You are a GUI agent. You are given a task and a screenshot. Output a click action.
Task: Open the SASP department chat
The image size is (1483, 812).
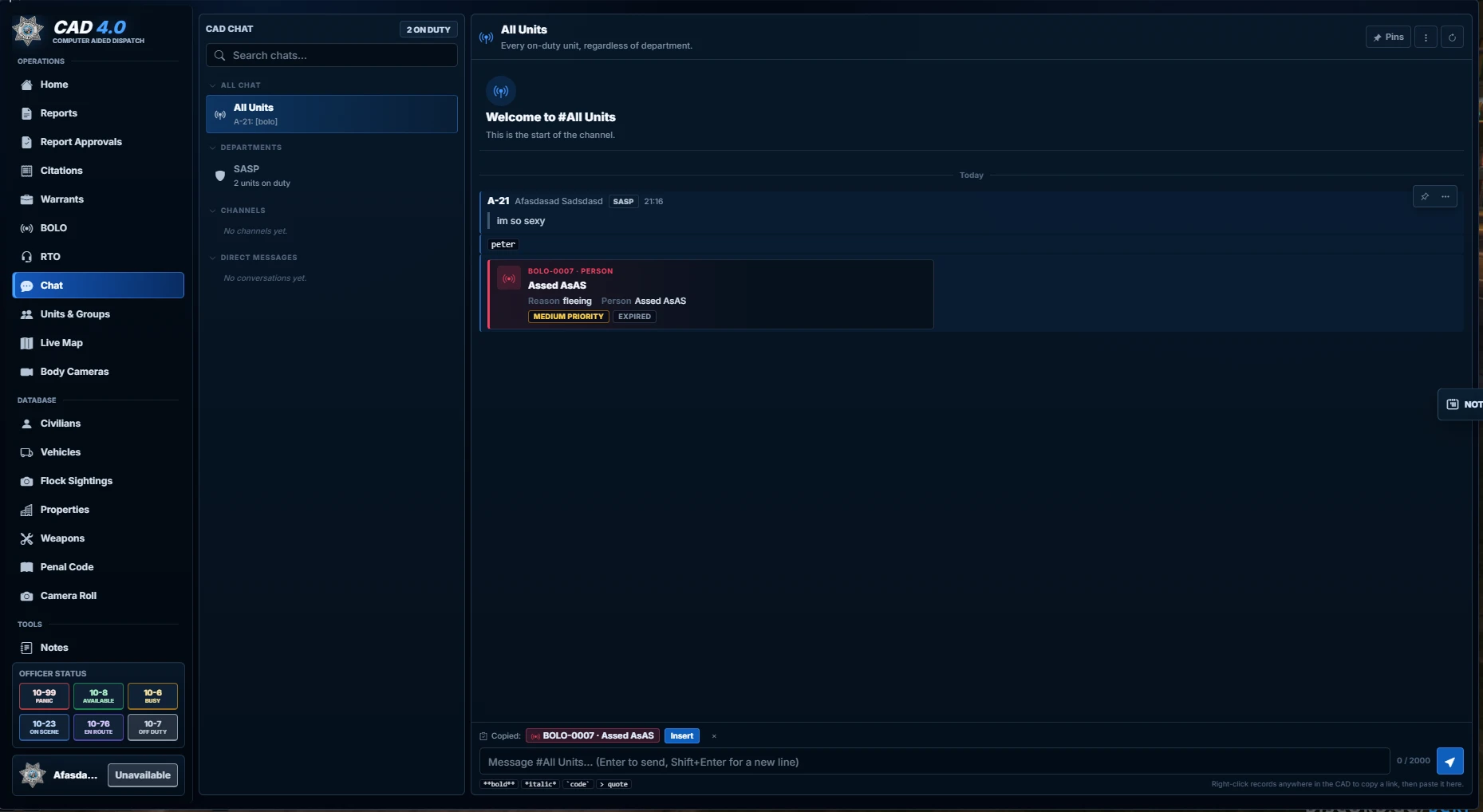(x=332, y=175)
